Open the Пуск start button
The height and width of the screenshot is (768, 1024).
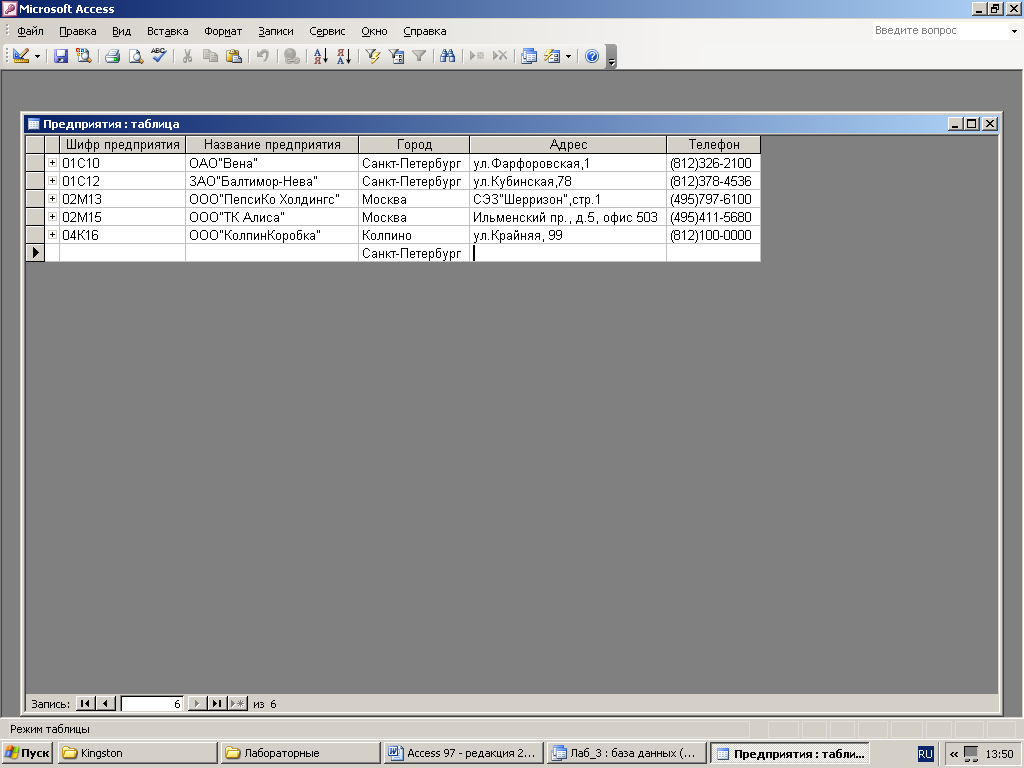coord(27,753)
